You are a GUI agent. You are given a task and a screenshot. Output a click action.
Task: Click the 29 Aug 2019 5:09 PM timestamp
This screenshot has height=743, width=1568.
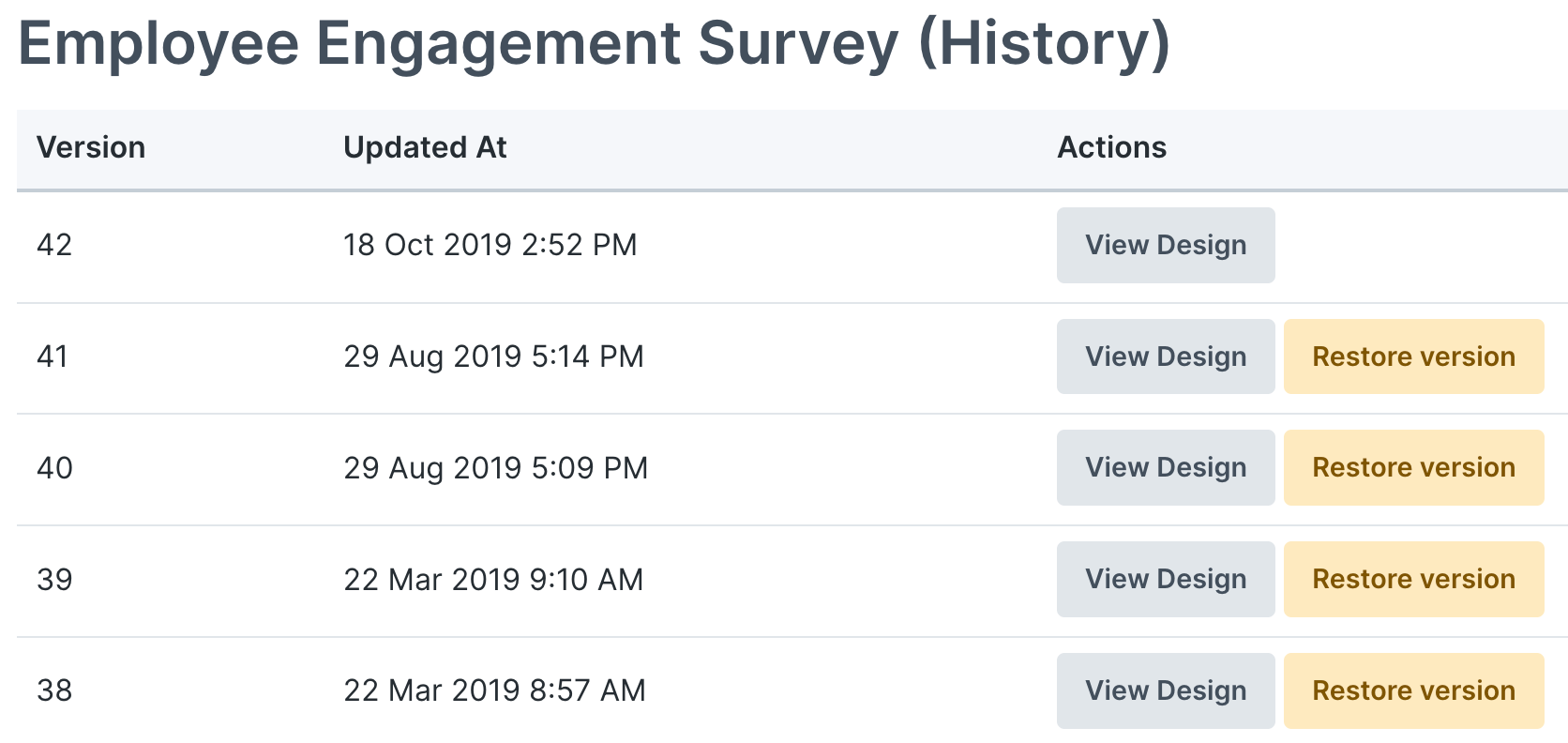click(495, 467)
